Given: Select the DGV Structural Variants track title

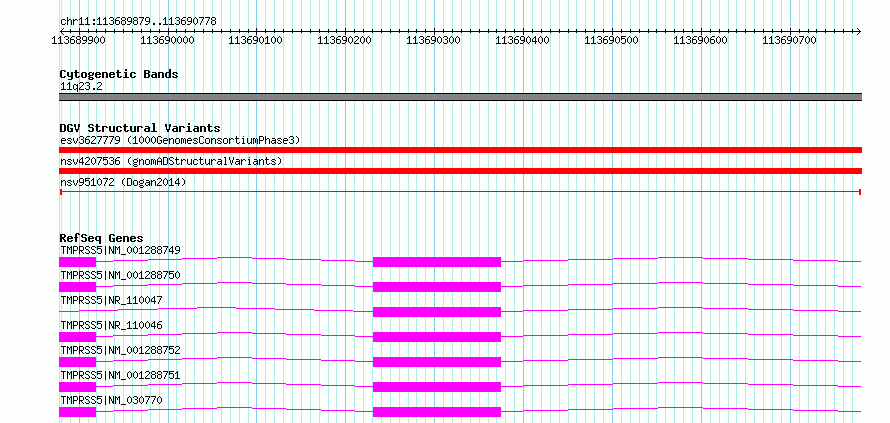Looking at the screenshot, I should (140, 128).
